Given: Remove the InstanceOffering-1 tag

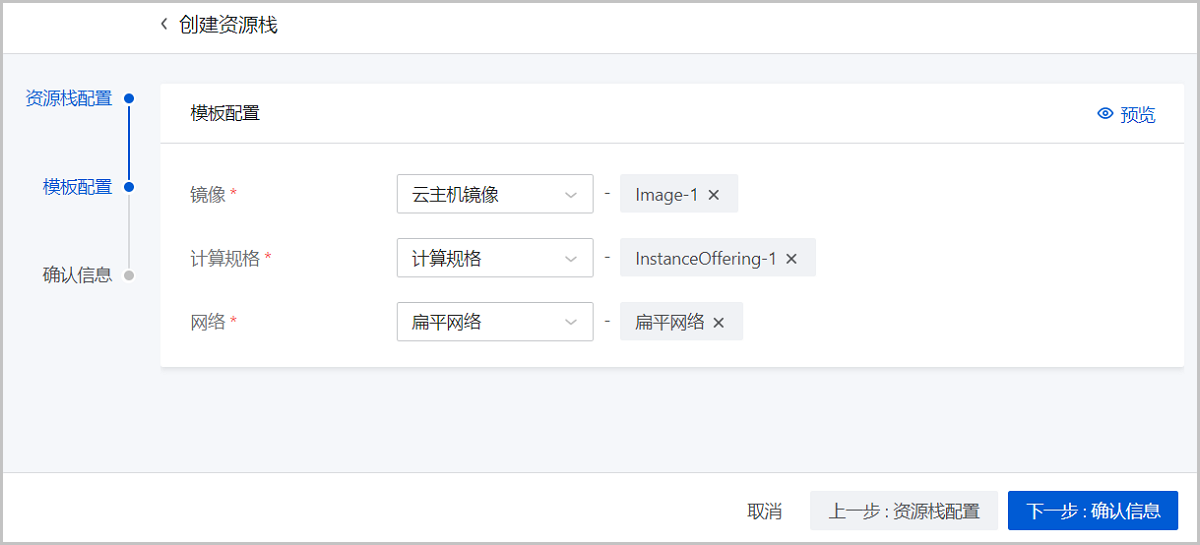Looking at the screenshot, I should (x=791, y=259).
